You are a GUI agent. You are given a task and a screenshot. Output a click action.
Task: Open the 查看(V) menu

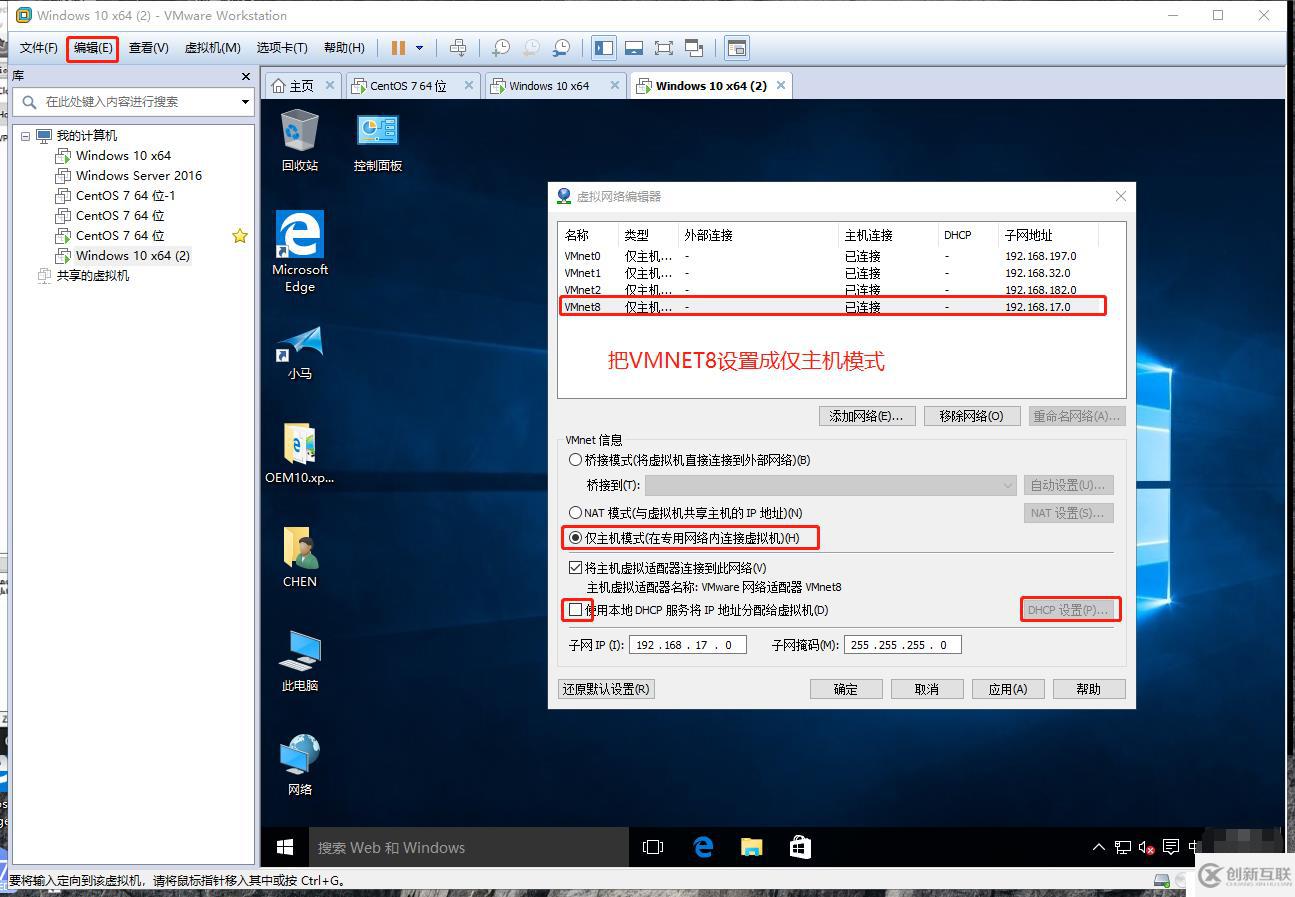pos(148,48)
